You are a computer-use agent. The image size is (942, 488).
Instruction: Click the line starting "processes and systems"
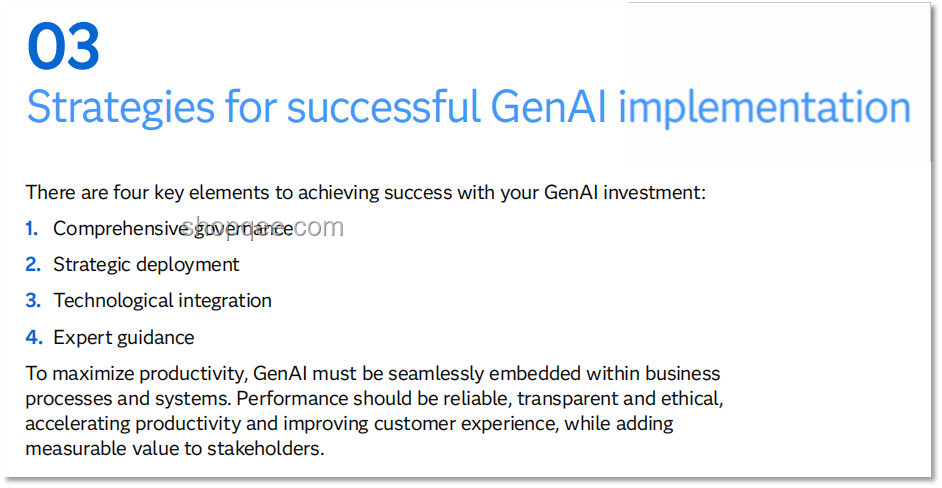pyautogui.click(x=374, y=399)
